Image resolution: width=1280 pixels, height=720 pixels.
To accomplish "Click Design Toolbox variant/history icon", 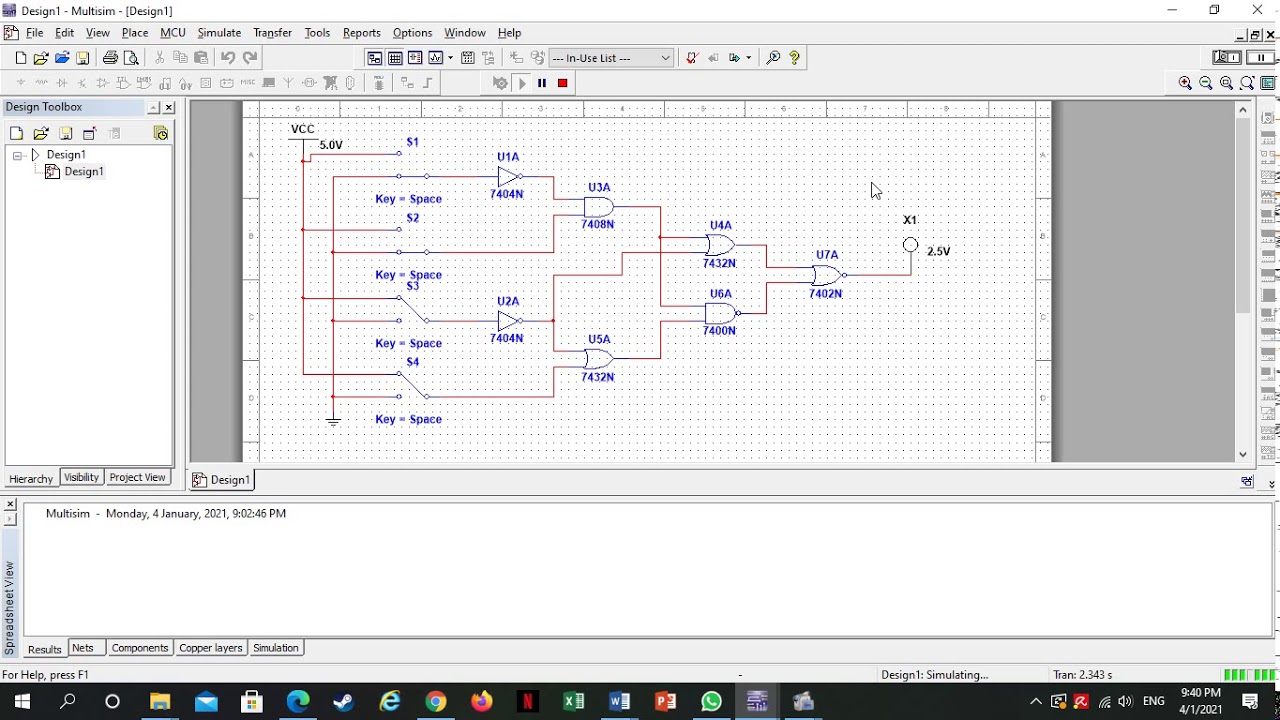I will coord(161,133).
